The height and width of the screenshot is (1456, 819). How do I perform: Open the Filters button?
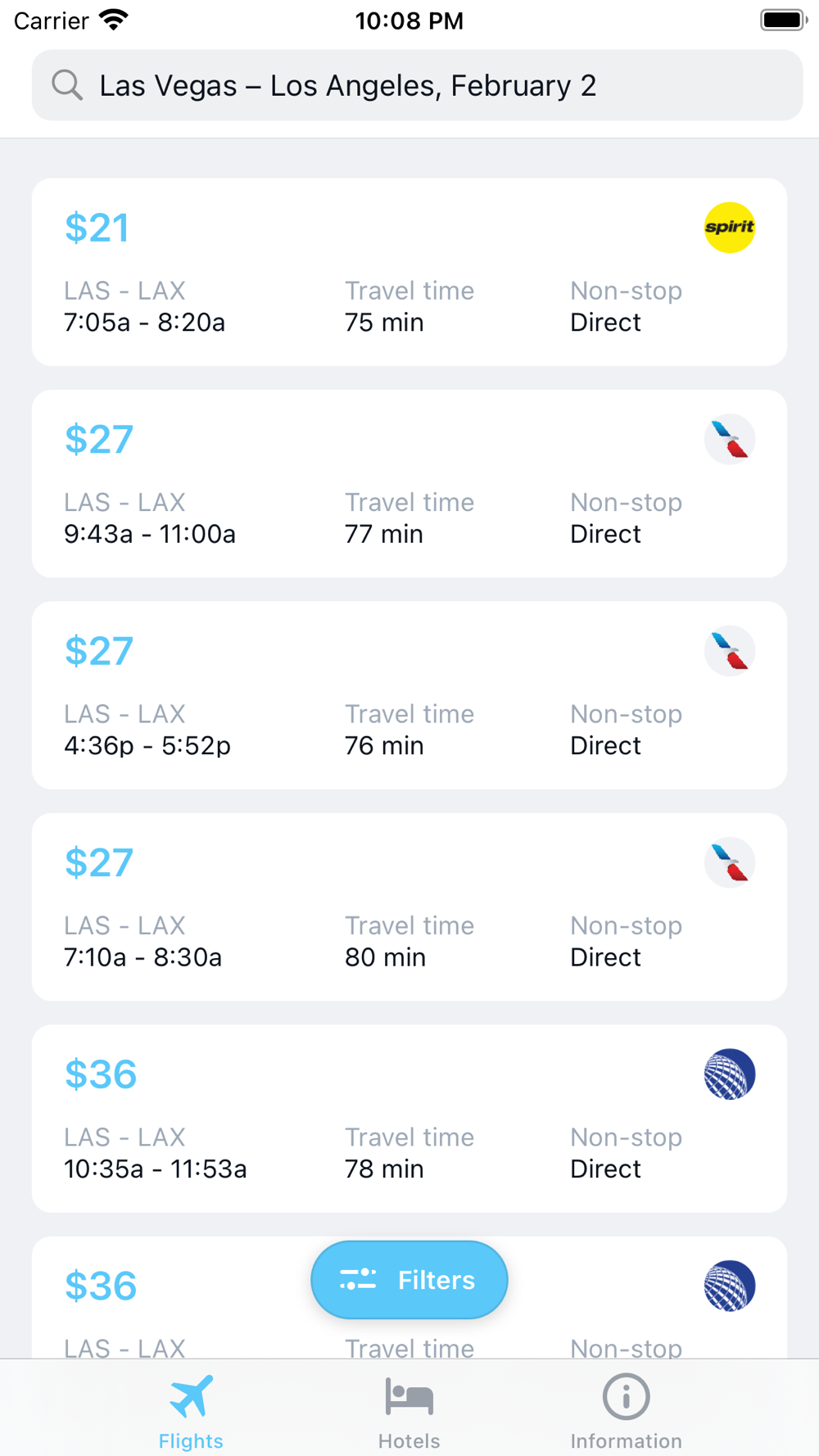coord(409,1279)
